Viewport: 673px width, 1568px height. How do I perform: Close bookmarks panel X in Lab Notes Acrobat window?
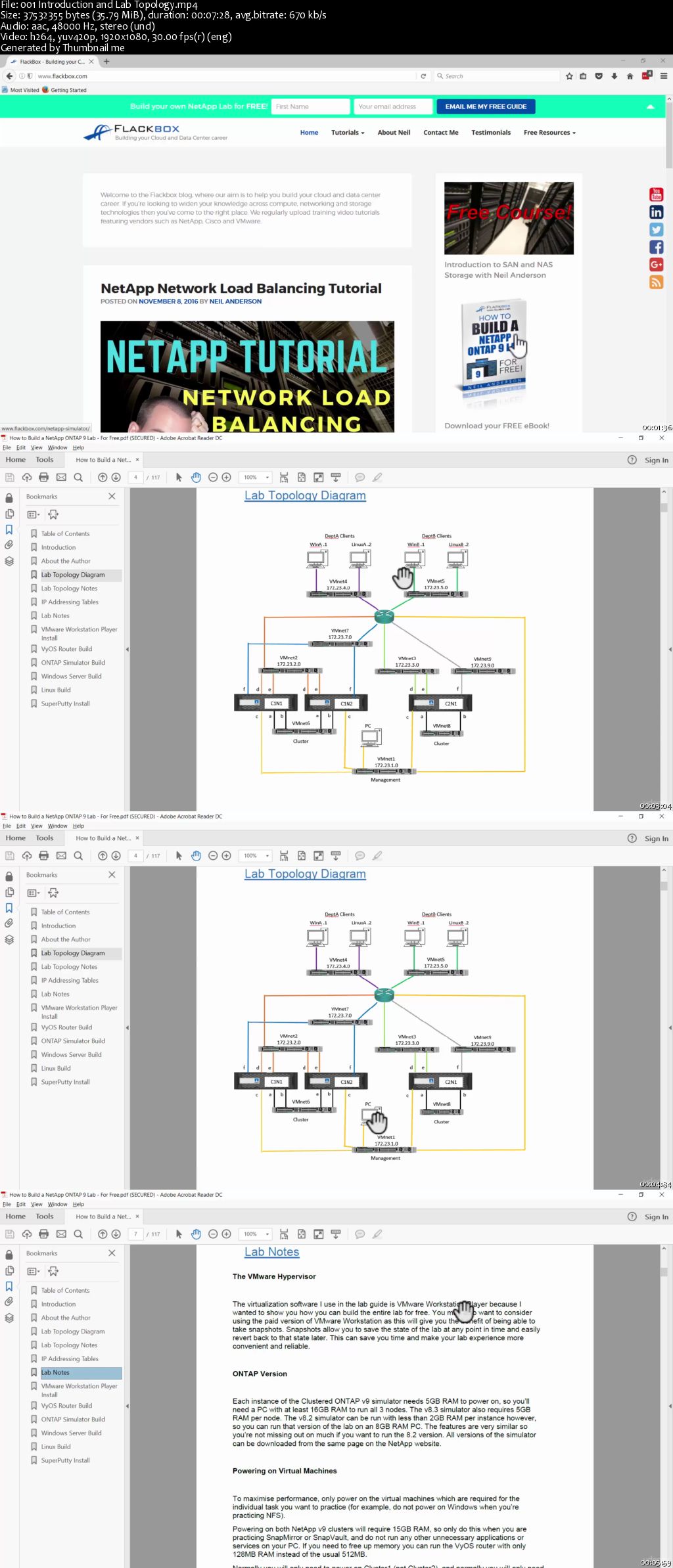click(112, 1253)
